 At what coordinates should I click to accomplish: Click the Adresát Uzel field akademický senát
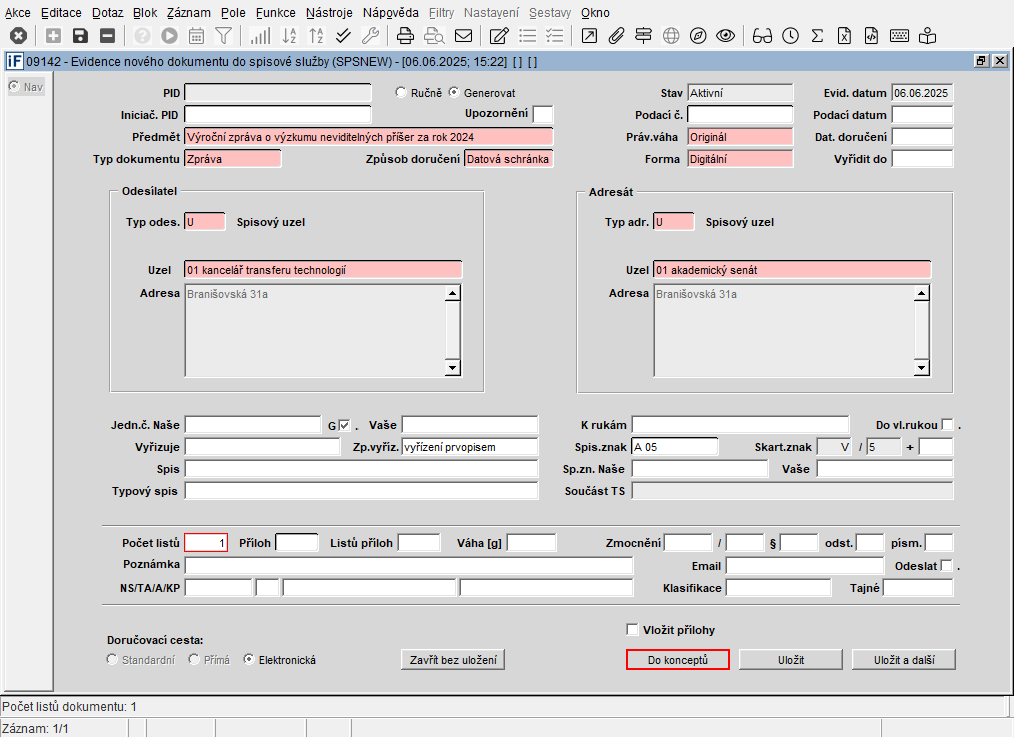(792, 270)
